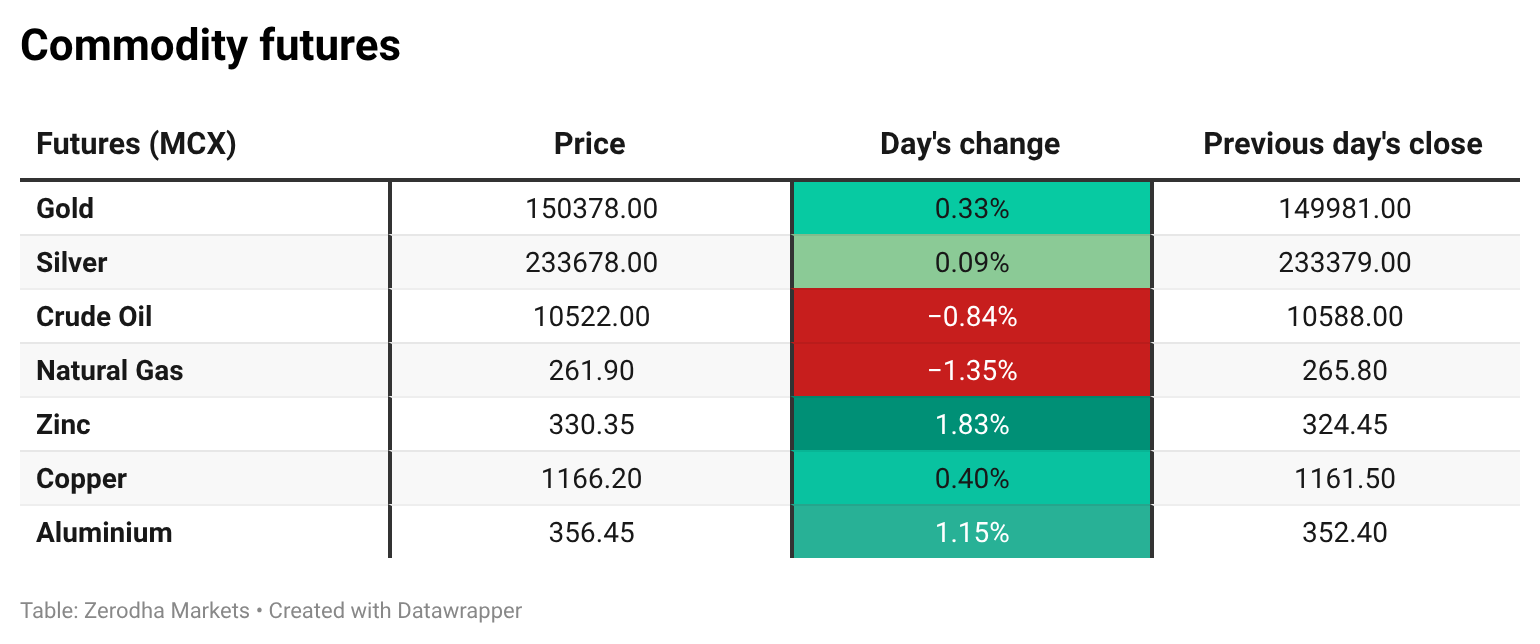The image size is (1540, 644).
Task: Select the Natural Gas row label
Action: pyautogui.click(x=110, y=371)
